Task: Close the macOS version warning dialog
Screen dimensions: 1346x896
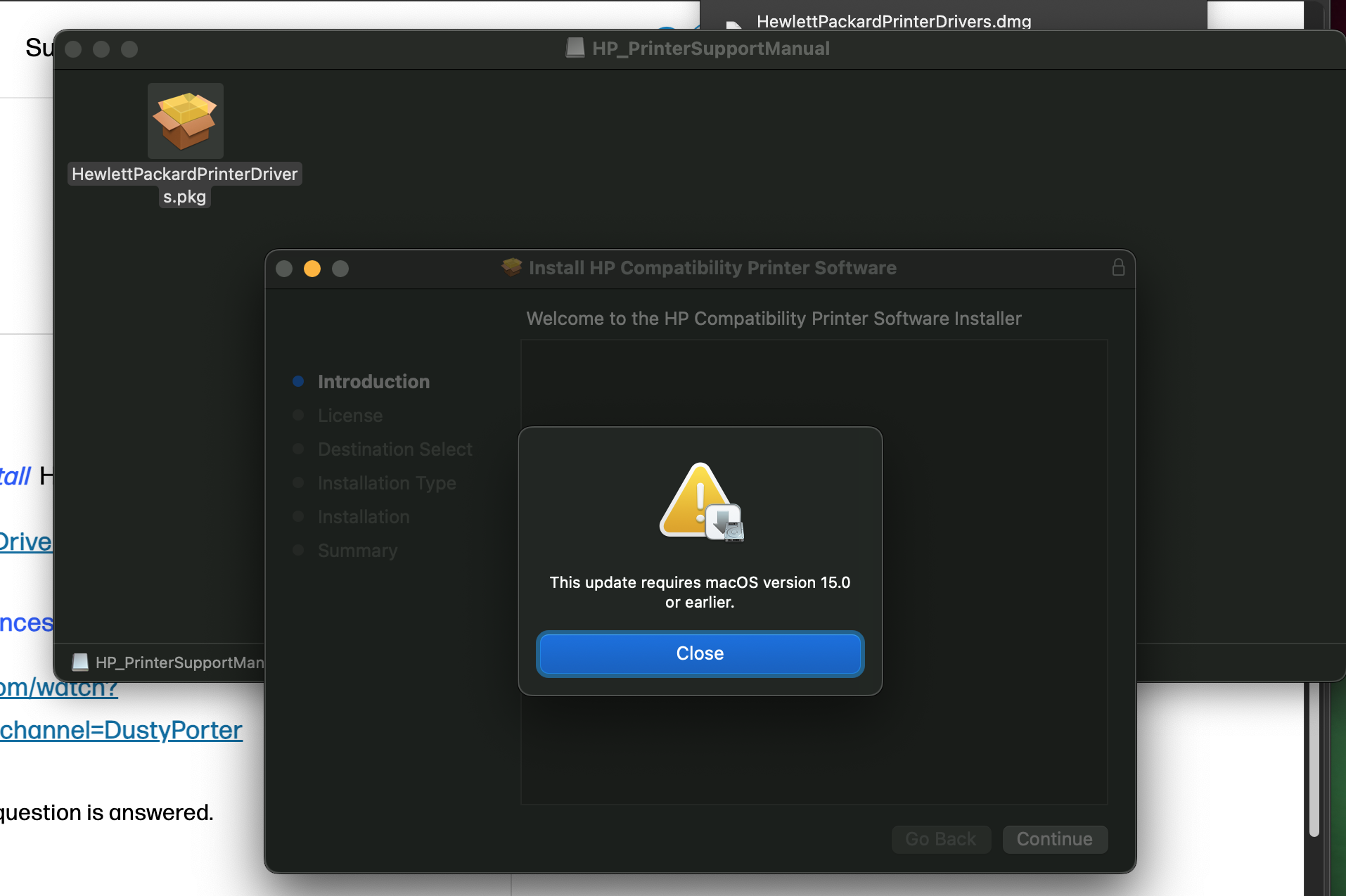Action: coord(700,653)
